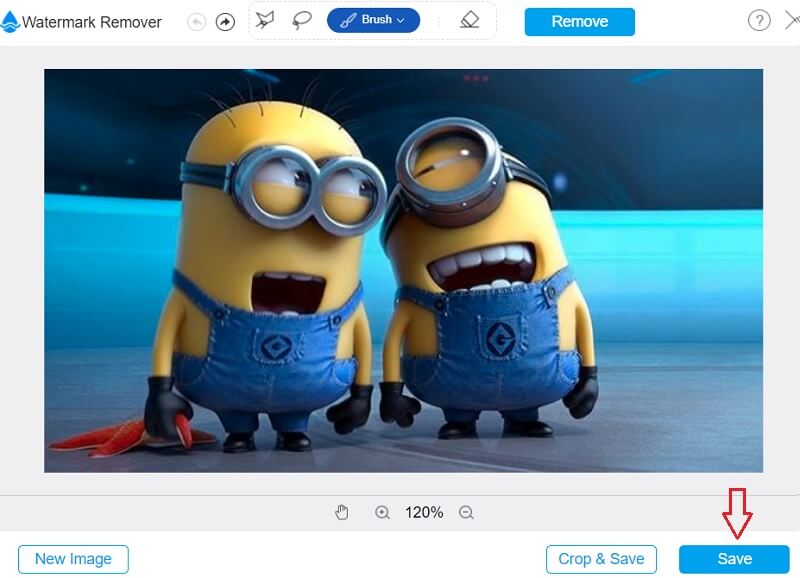
Task: Zoom in with the plus magnifier
Action: point(382,512)
